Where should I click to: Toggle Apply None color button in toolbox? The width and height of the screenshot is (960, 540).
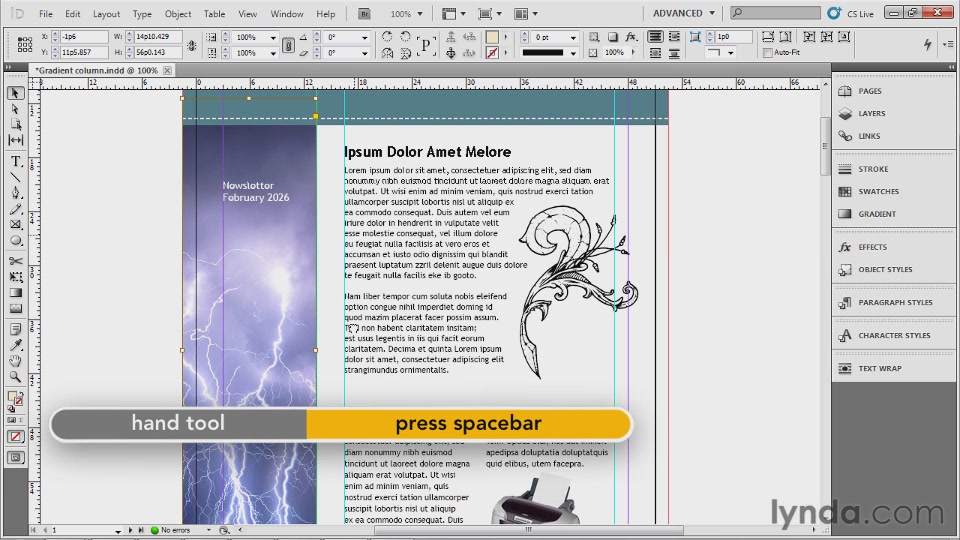tap(15, 437)
